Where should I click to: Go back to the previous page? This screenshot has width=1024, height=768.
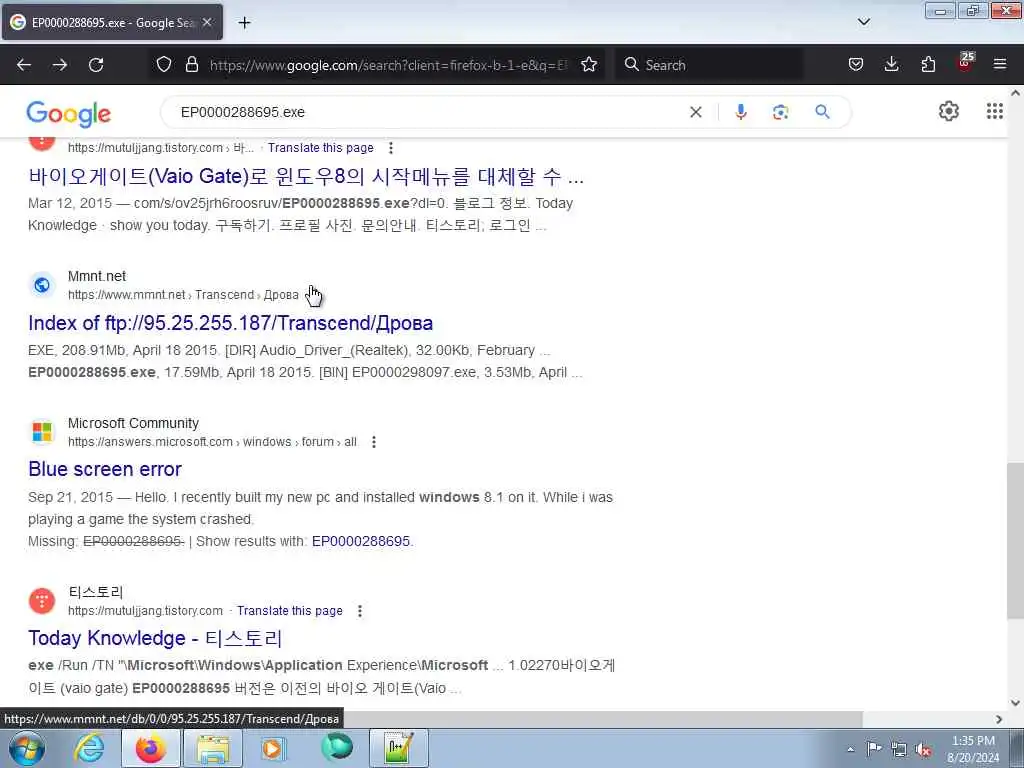[x=24, y=65]
